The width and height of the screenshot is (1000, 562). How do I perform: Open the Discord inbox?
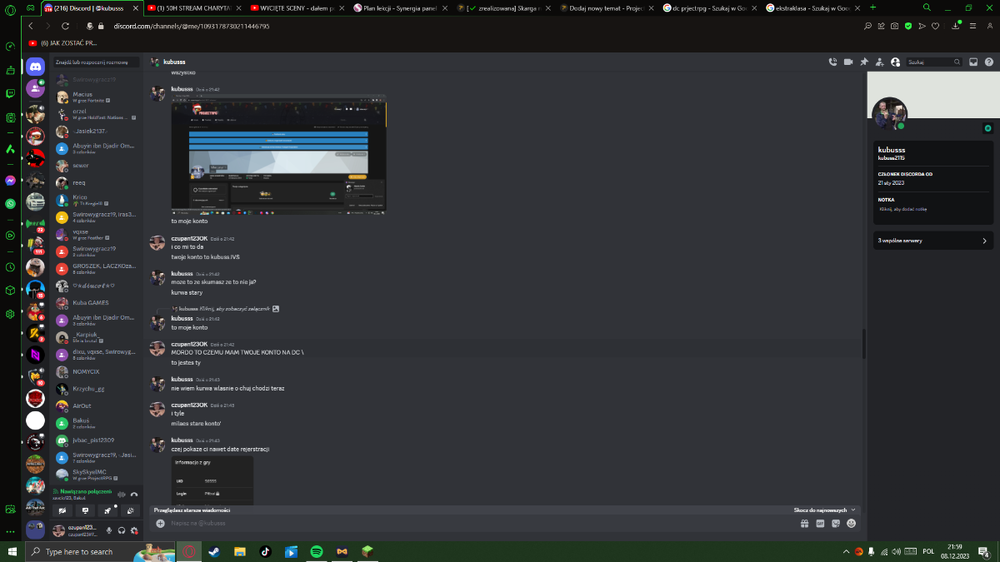click(x=973, y=62)
